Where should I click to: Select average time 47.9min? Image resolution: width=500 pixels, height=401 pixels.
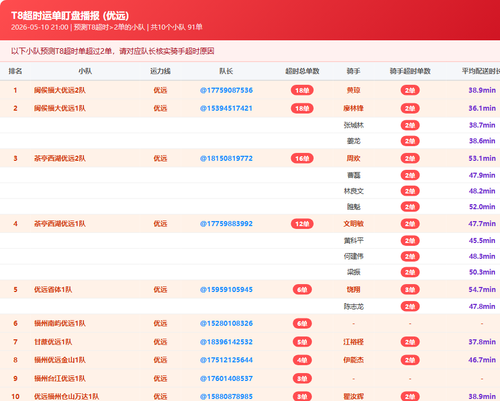coord(482,175)
